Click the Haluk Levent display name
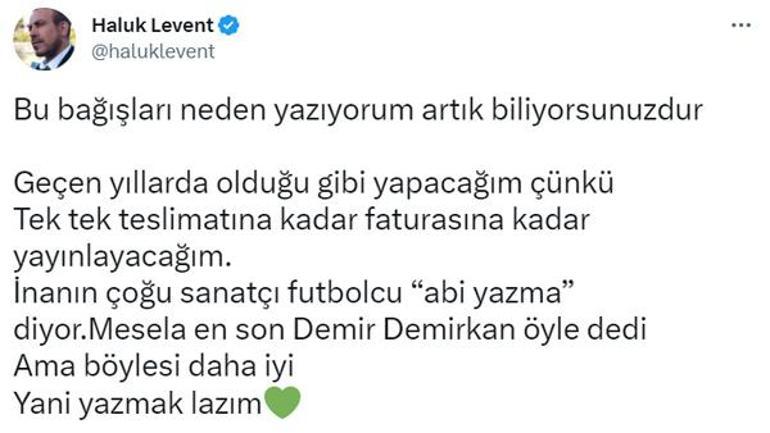This screenshot has width=770, height=433. [152, 26]
